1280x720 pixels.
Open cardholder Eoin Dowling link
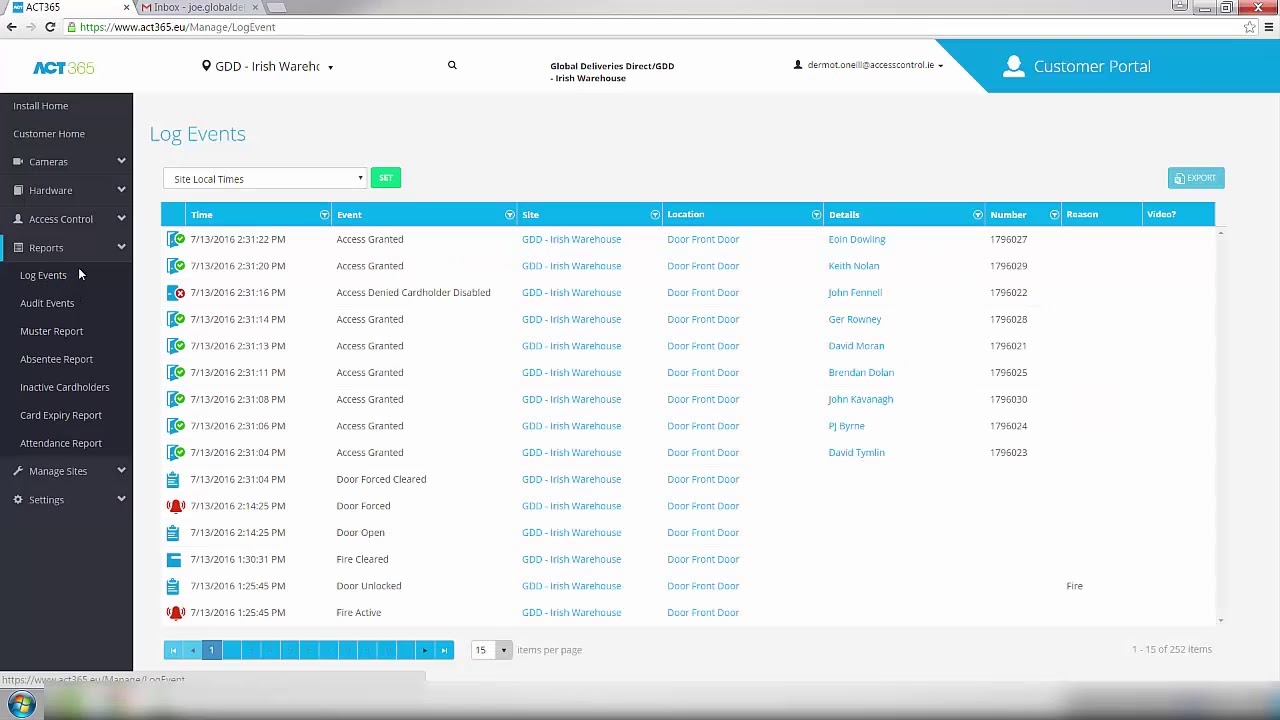(857, 239)
